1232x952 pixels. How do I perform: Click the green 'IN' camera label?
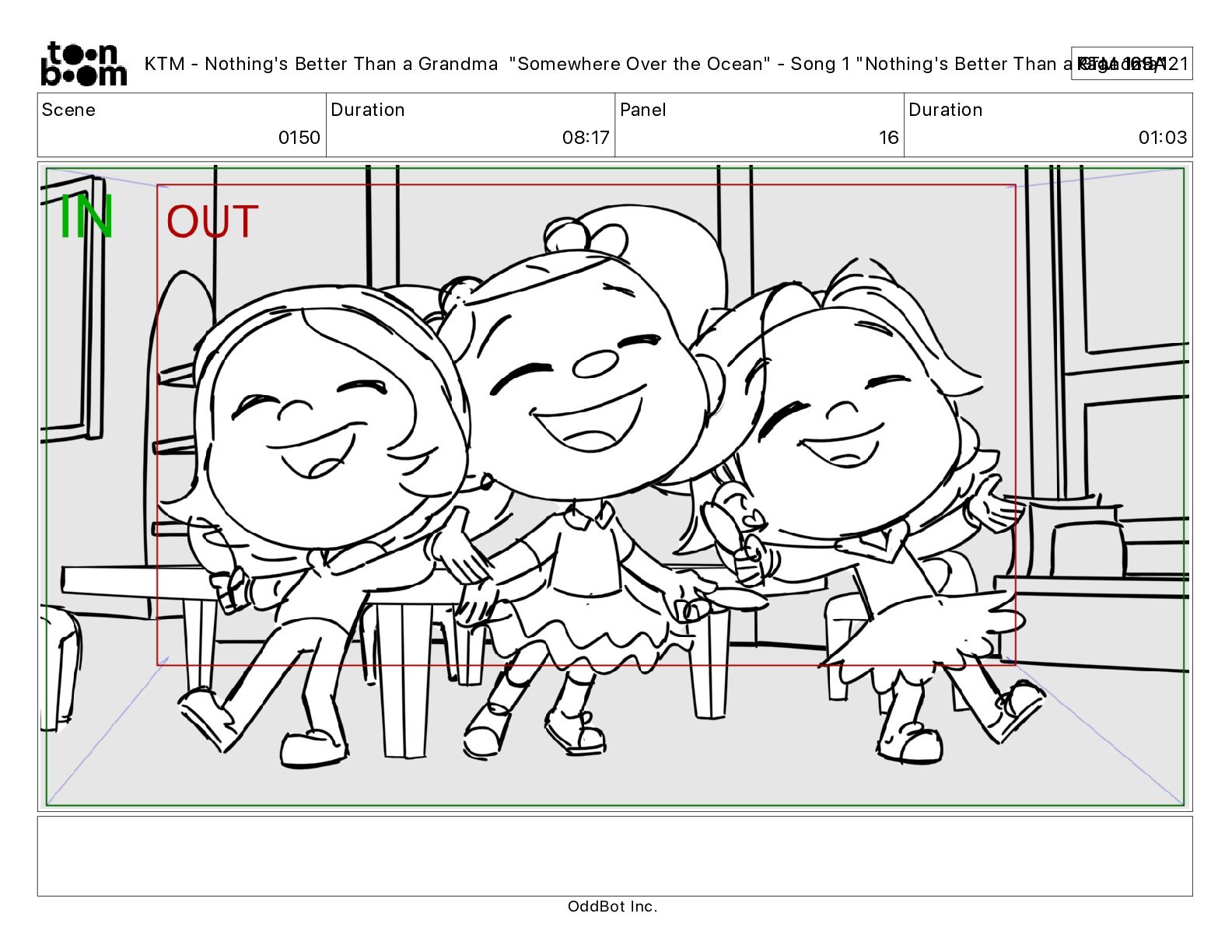pos(86,217)
